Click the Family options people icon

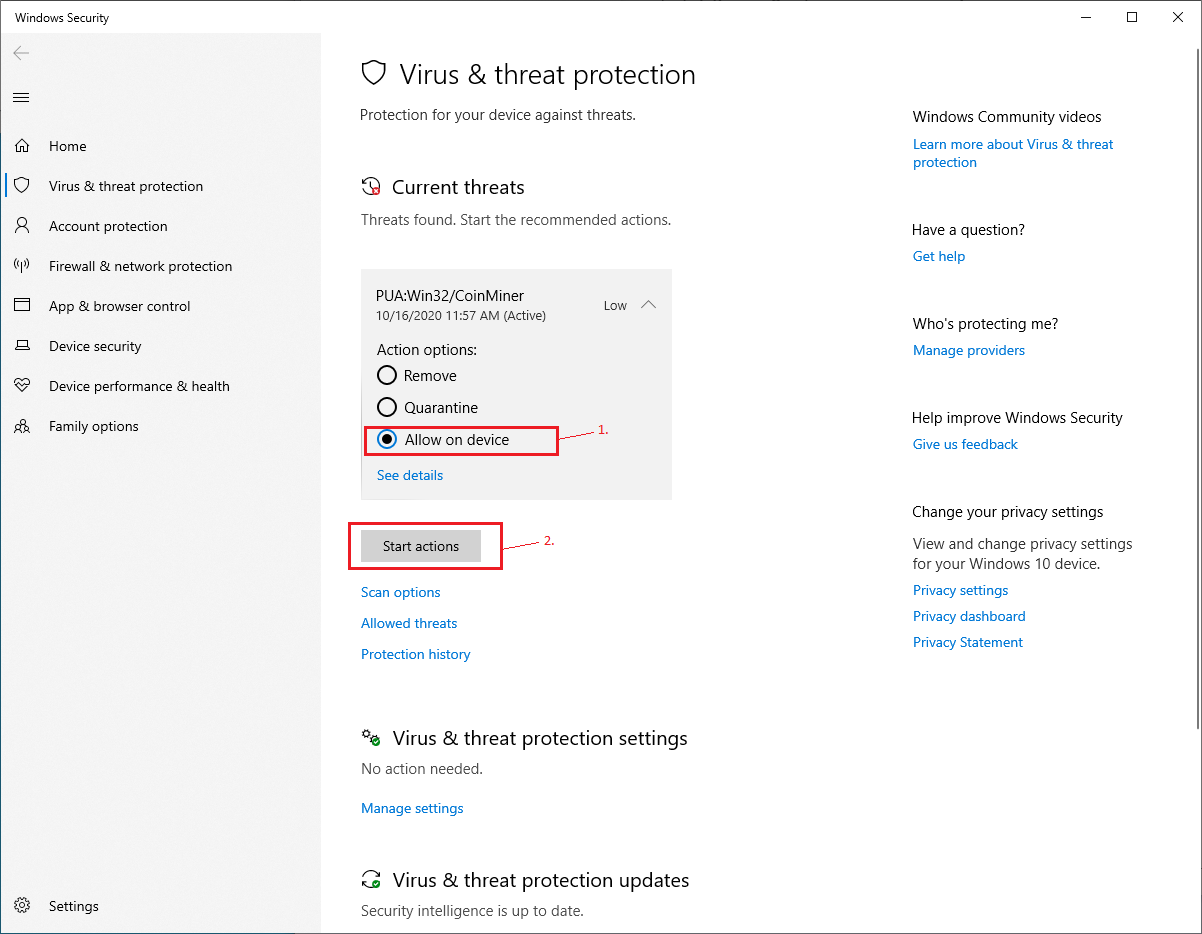22,426
